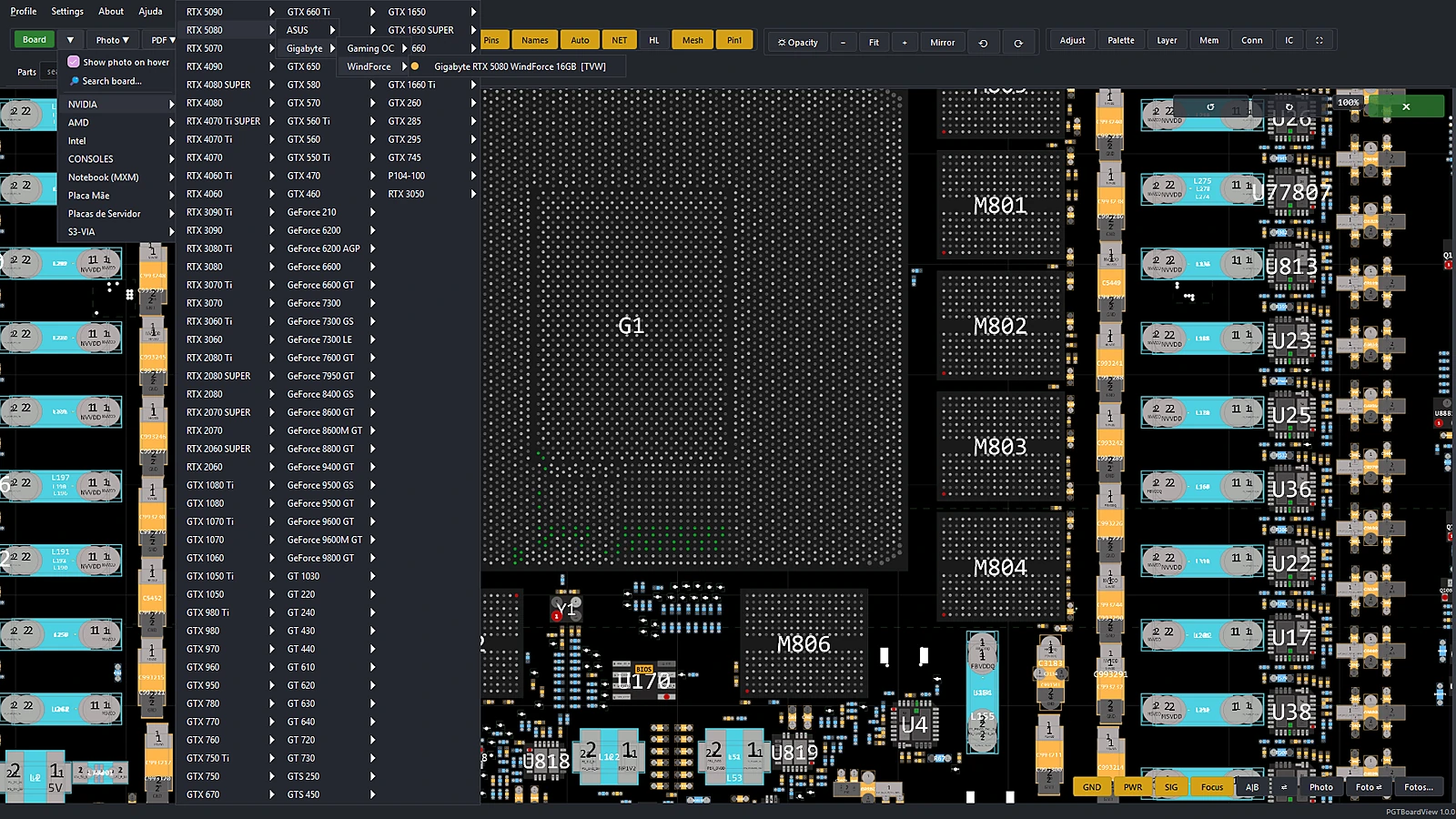Click the swap arrows icon beside A|B
This screenshot has height=819, width=1456.
pos(1284,787)
